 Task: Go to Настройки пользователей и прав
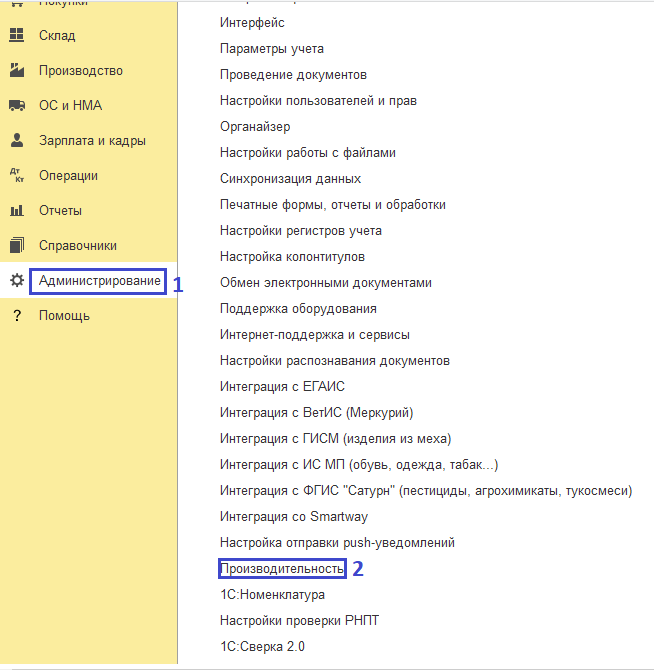click(x=318, y=101)
